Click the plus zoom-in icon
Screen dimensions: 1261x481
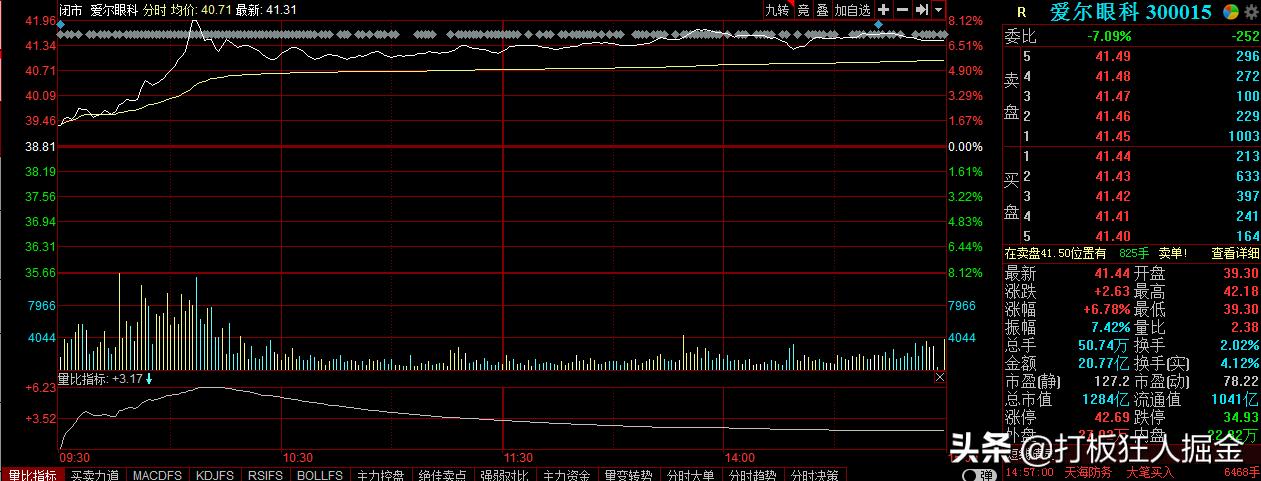pos(883,10)
